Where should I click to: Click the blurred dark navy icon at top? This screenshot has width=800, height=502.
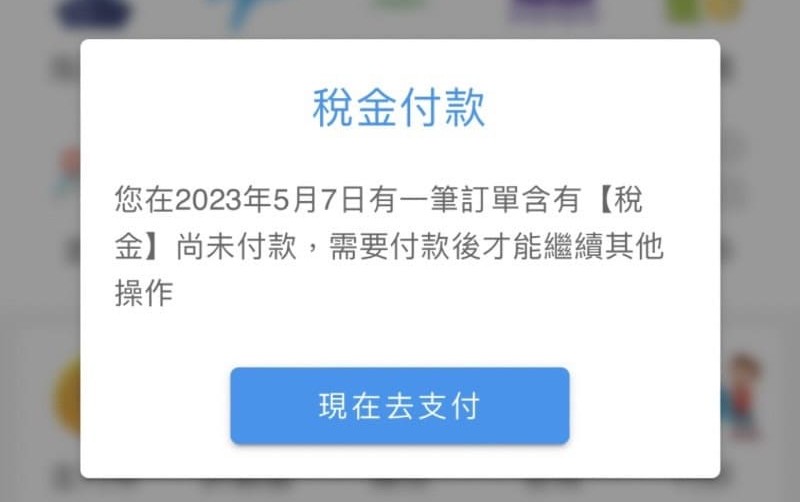coord(94,13)
